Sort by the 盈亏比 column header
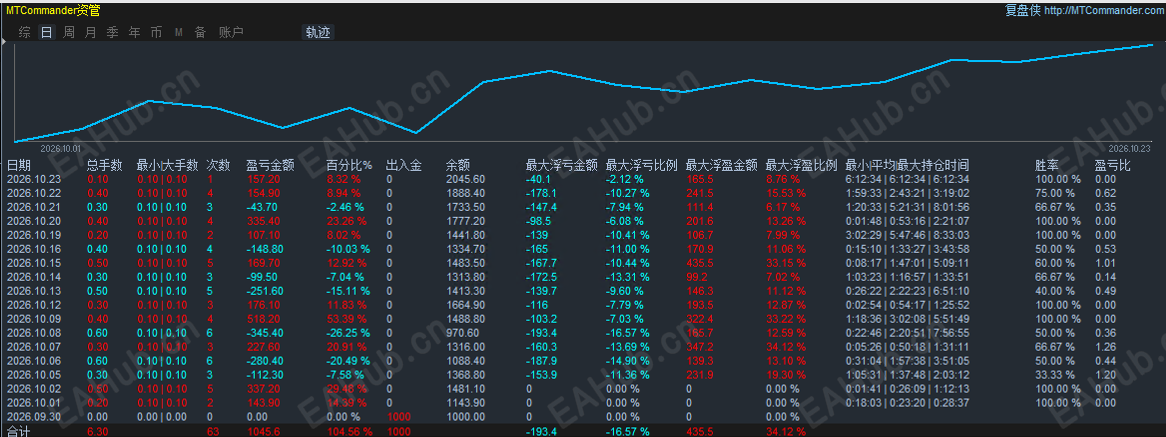This screenshot has width=1166, height=437. (1112, 165)
